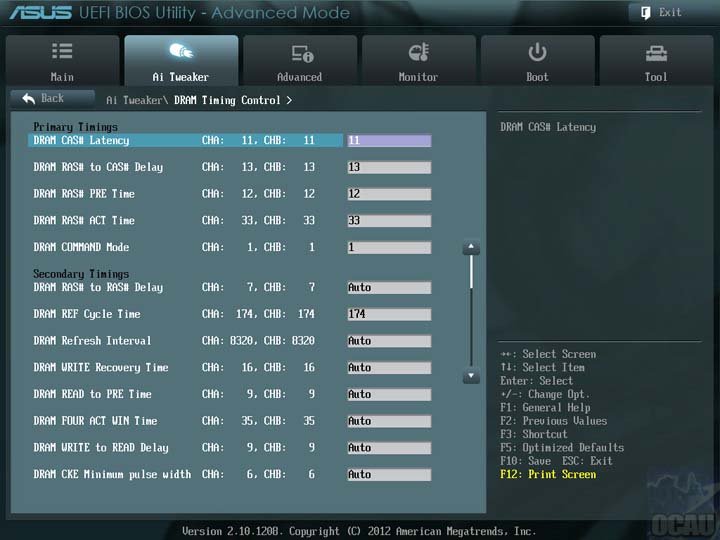Viewport: 720px width, 540px height.
Task: Edit DRAM Refresh Interval Auto field
Action: pos(389,341)
